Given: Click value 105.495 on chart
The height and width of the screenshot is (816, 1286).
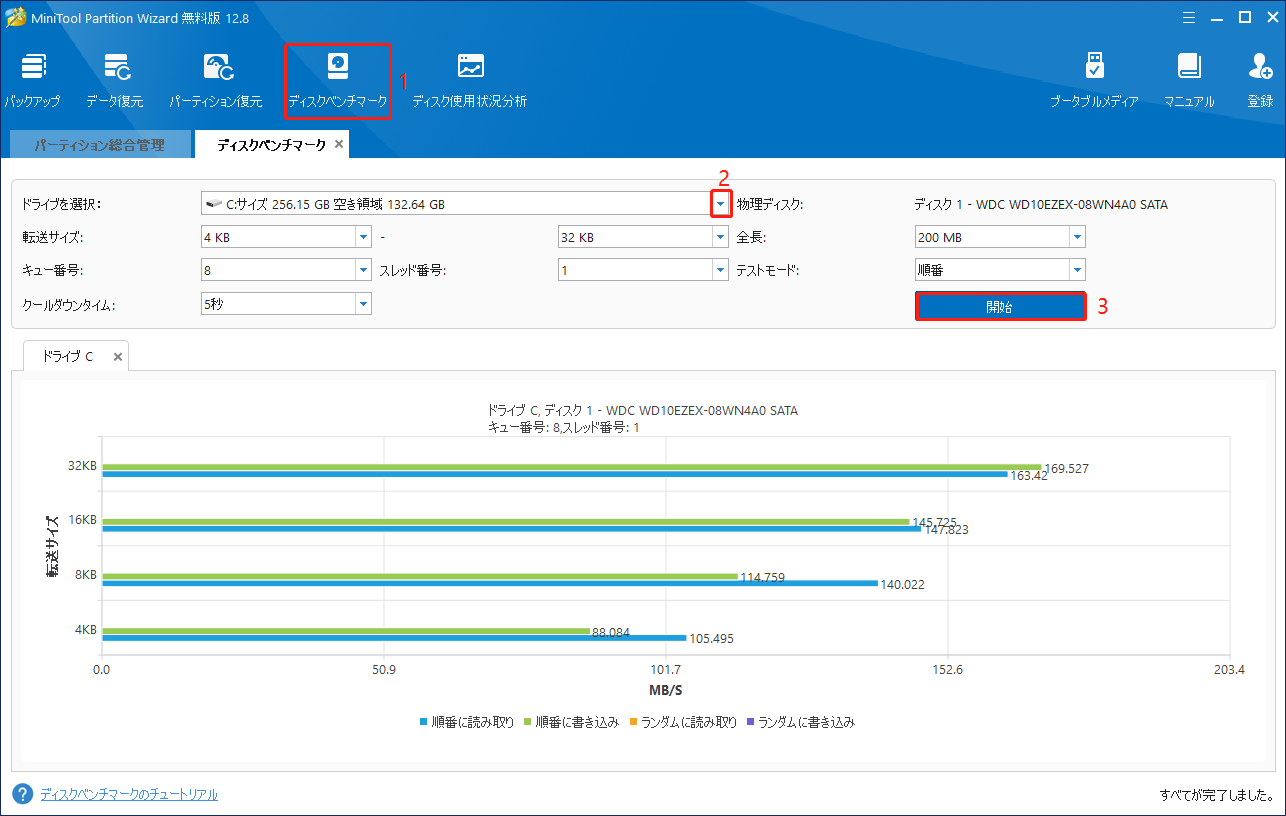Looking at the screenshot, I should click(x=712, y=639).
